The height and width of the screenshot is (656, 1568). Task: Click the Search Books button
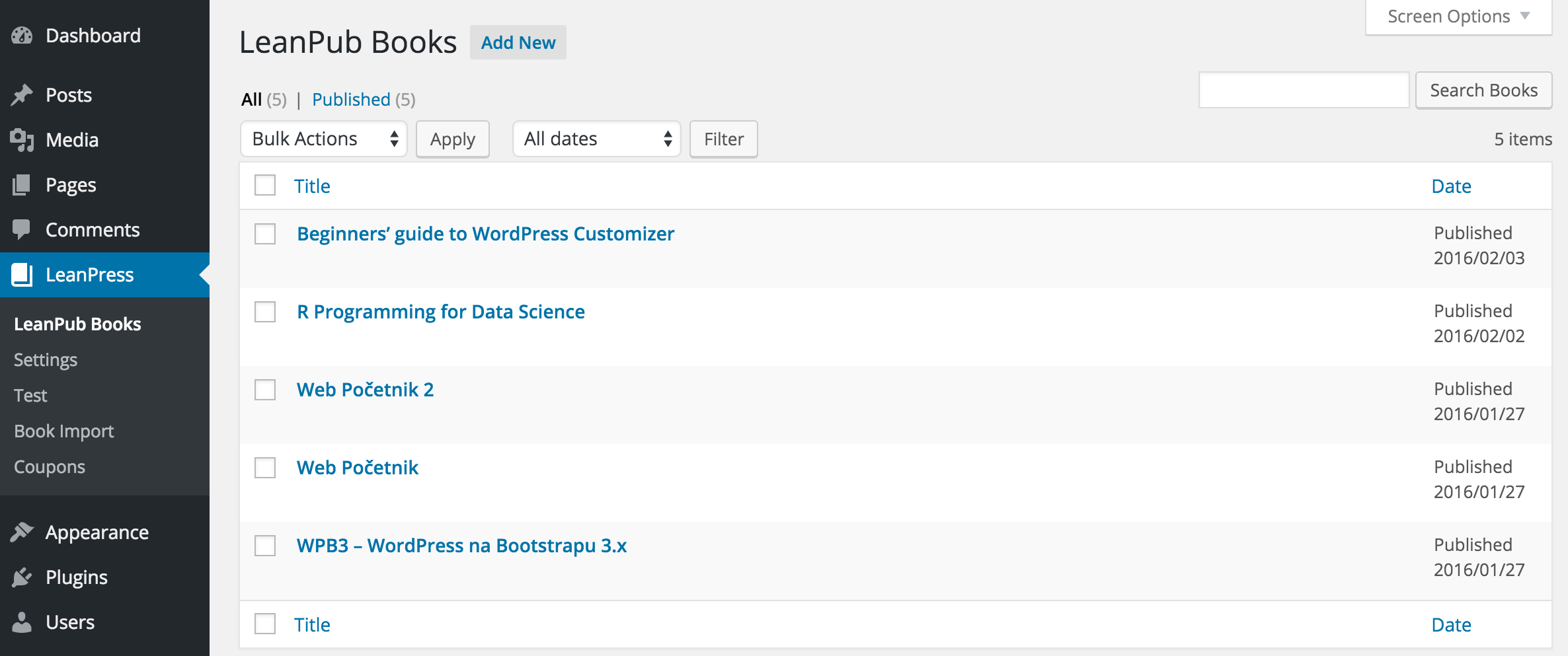click(1484, 91)
